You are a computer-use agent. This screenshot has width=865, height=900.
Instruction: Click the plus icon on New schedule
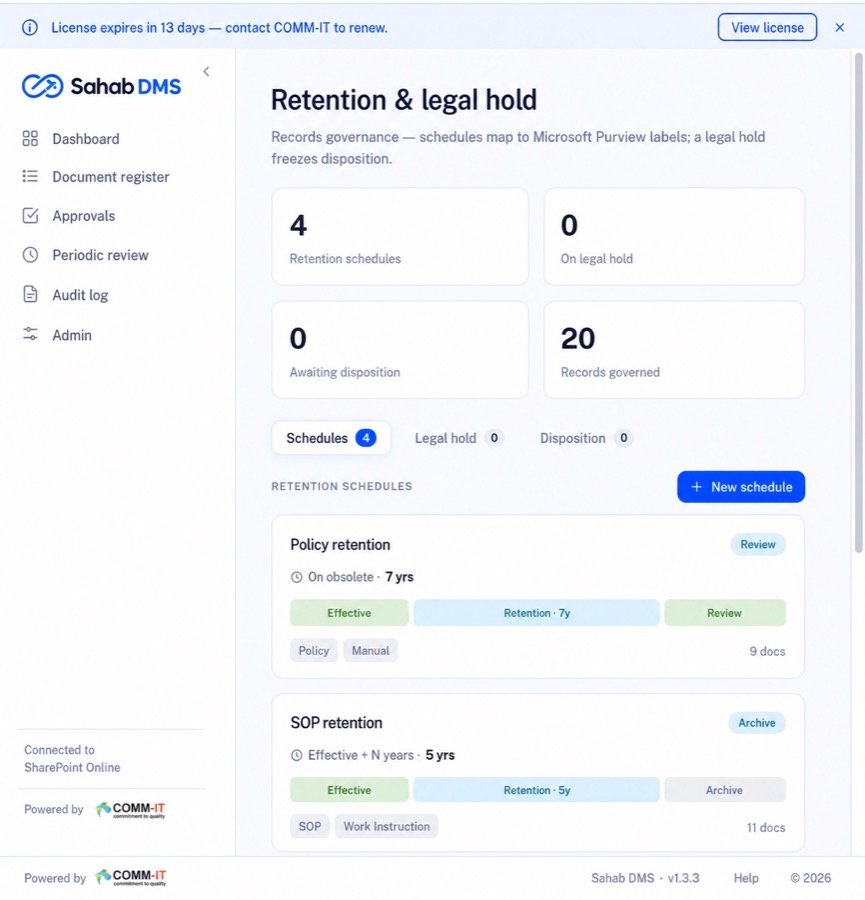tap(696, 487)
